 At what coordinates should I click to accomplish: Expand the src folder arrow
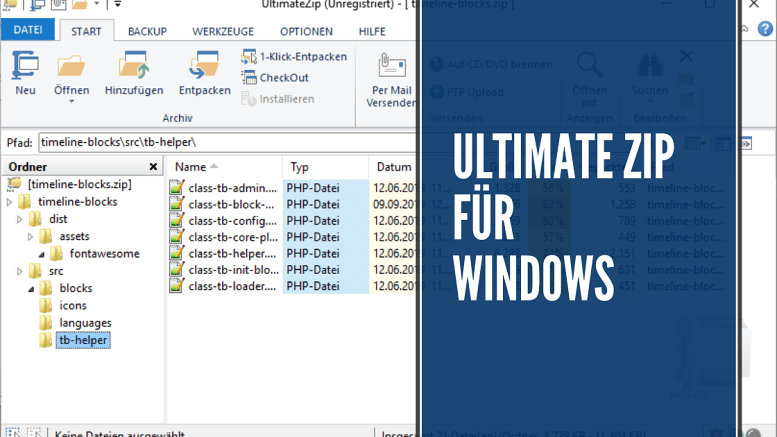point(19,272)
